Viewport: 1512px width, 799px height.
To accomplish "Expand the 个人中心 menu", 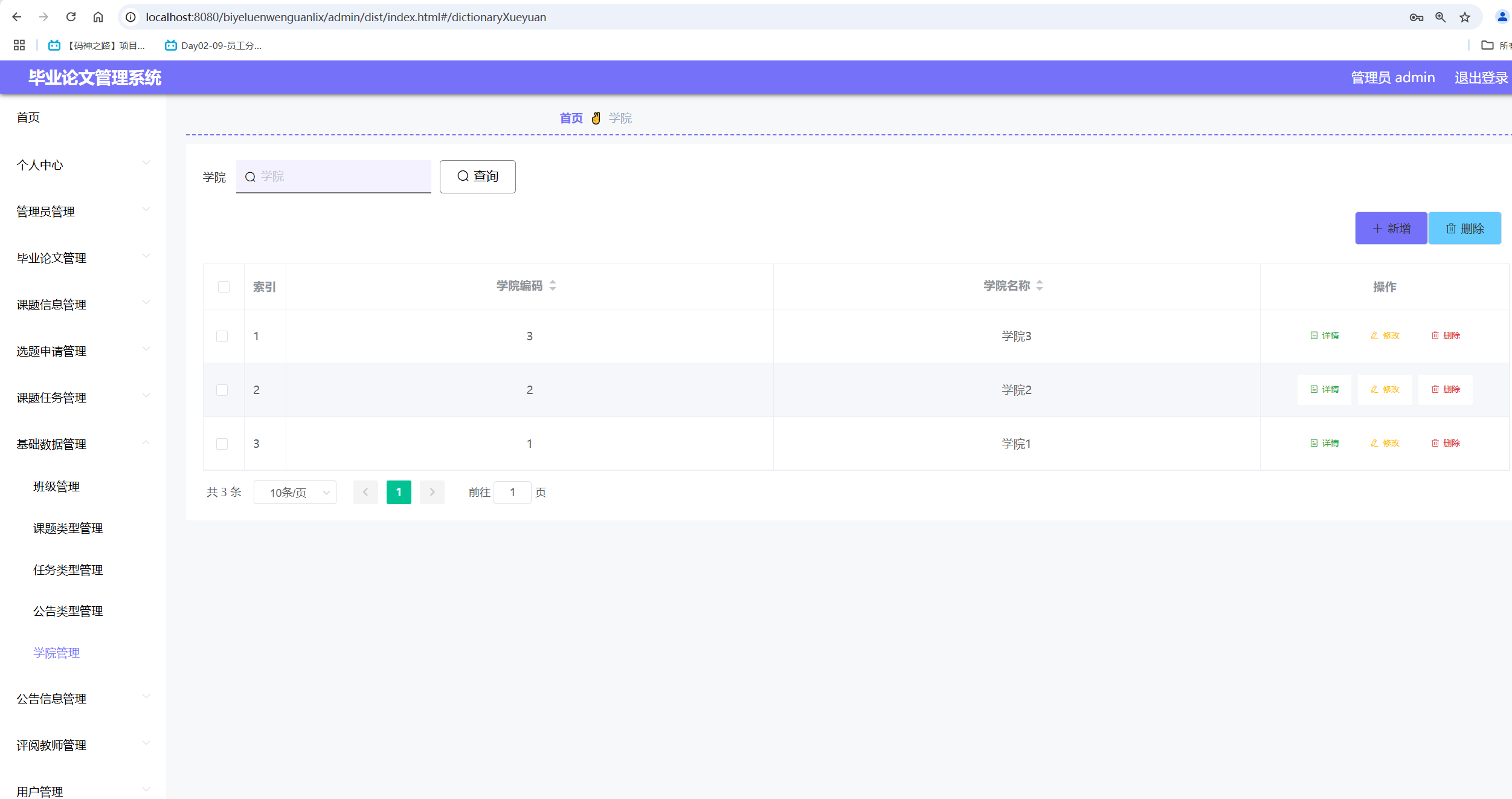I will pyautogui.click(x=83, y=165).
